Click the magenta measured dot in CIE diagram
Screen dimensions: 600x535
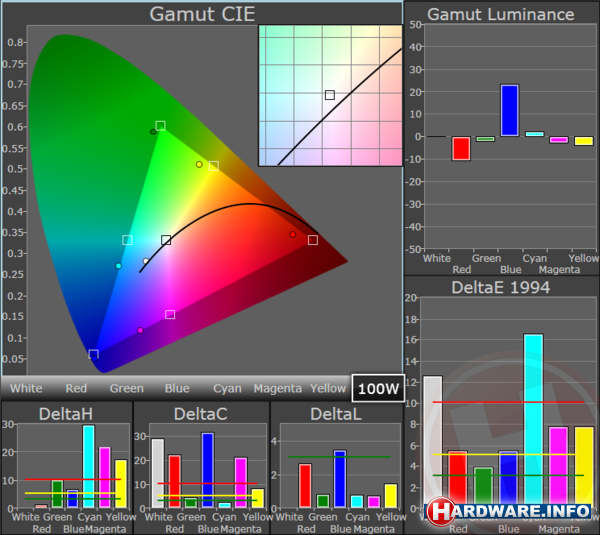point(140,330)
